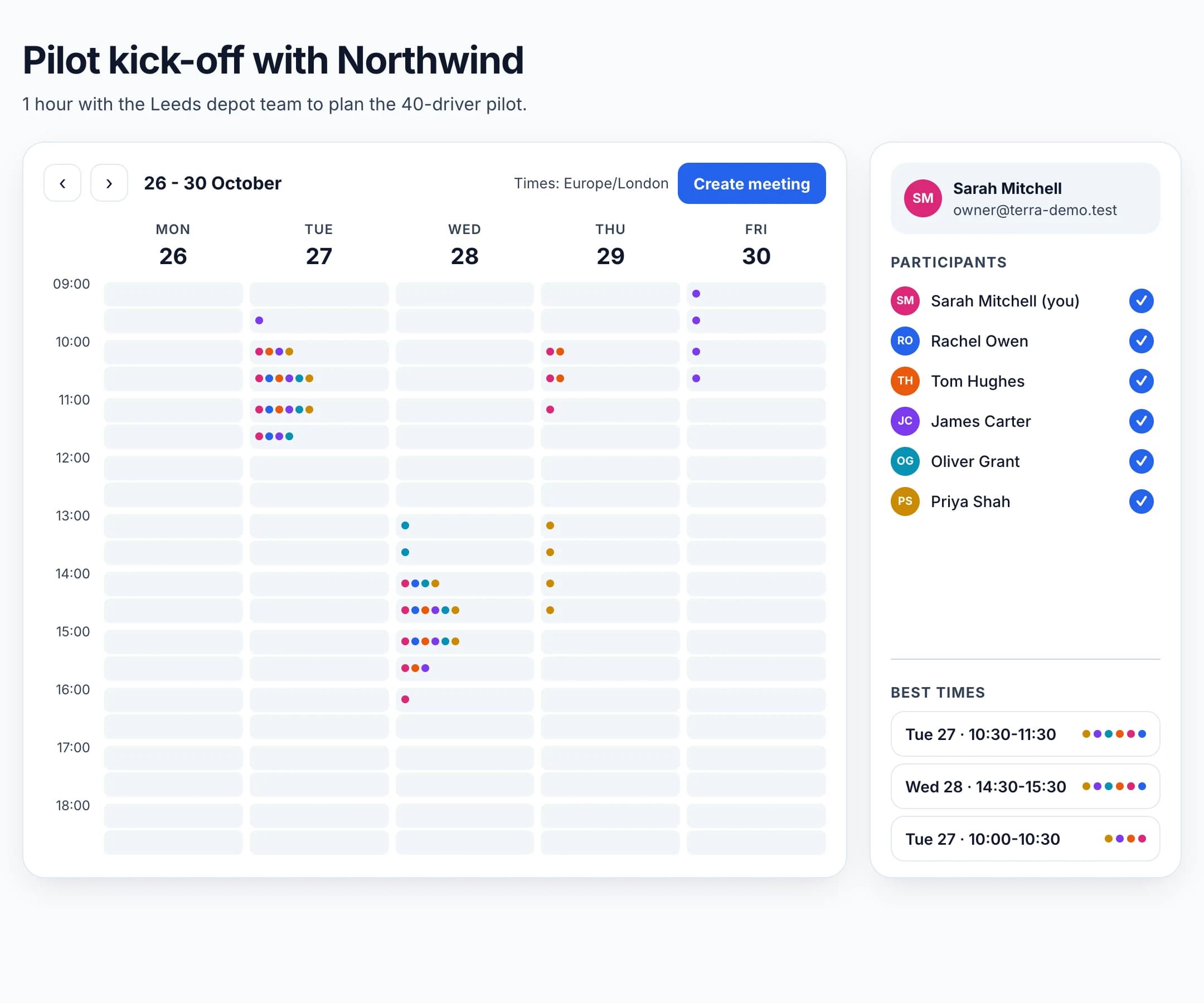Click the 26 - 30 October date range
Viewport: 1204px width, 1003px height.
[212, 183]
